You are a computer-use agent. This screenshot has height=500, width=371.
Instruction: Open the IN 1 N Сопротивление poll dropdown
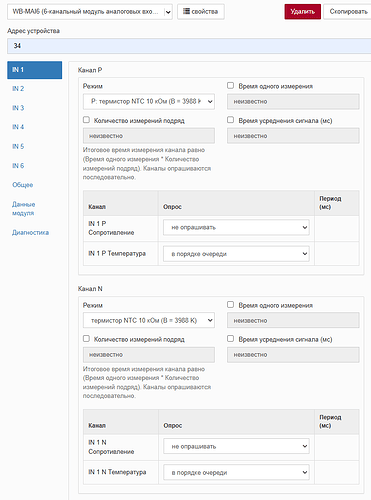click(236, 446)
